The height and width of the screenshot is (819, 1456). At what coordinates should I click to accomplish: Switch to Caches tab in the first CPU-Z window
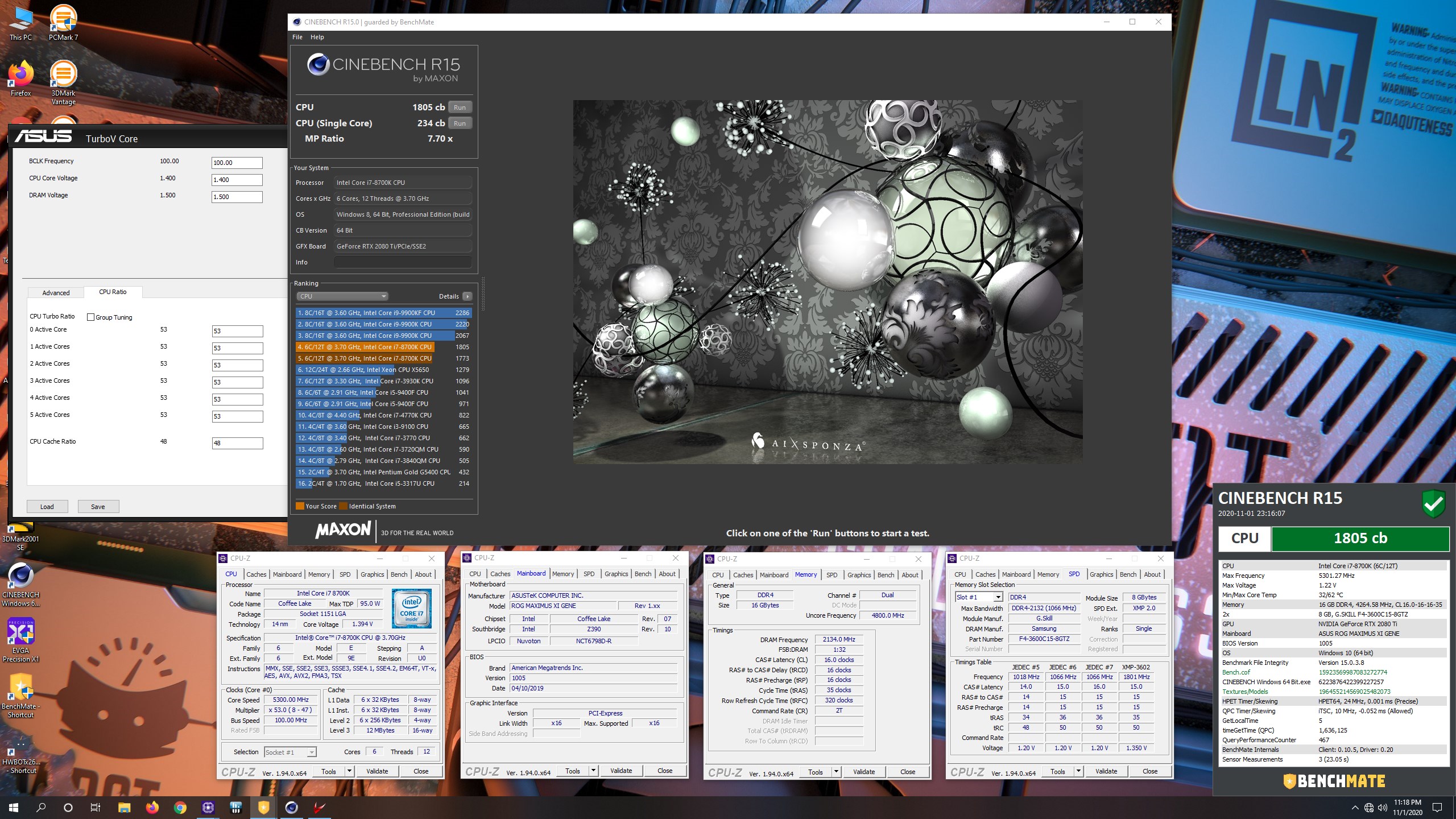(x=256, y=574)
